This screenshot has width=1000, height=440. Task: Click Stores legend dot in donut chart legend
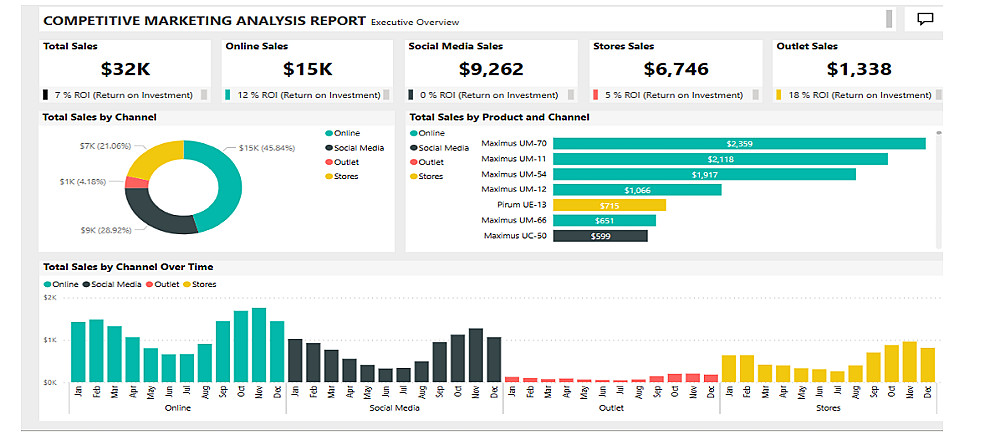(x=328, y=177)
